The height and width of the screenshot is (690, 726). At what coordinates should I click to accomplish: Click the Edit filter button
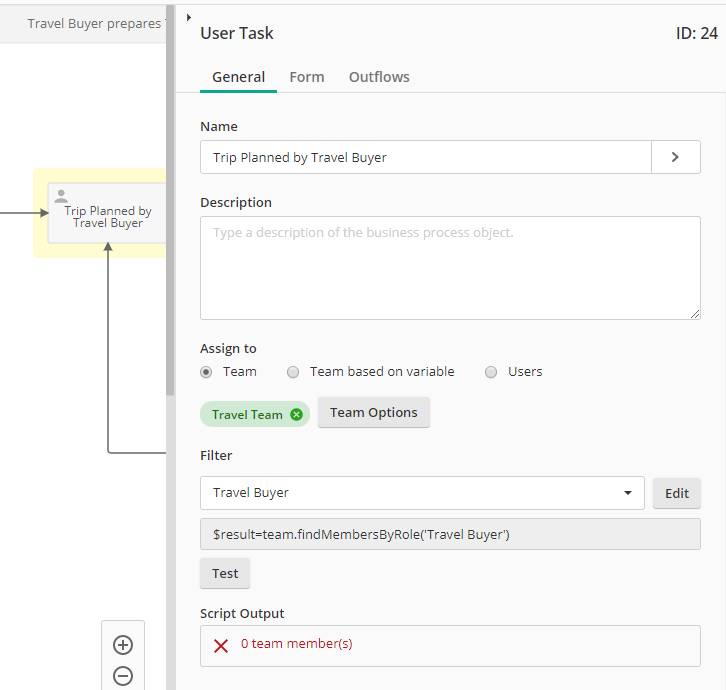pos(677,493)
